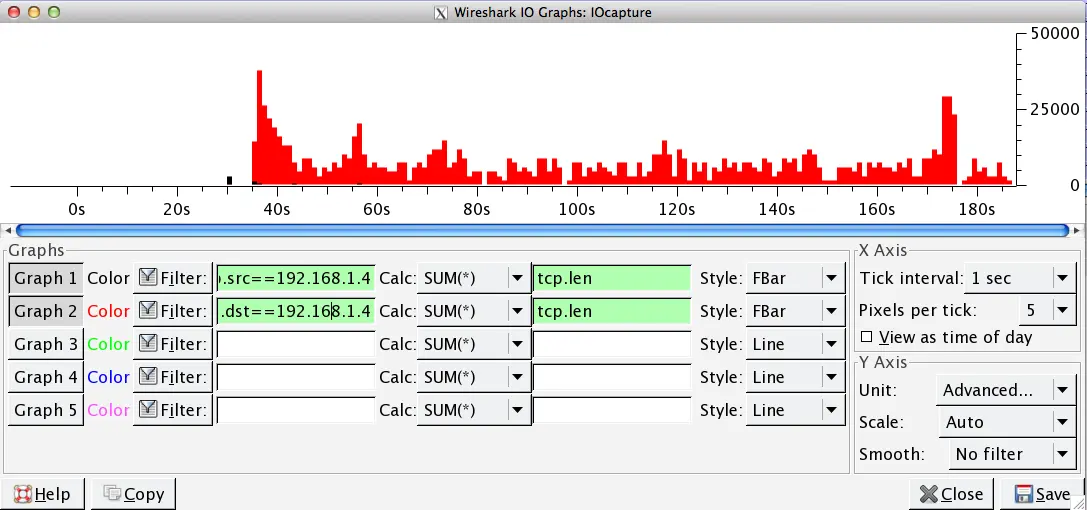
Task: Close the IO Graphs window
Action: pos(950,494)
